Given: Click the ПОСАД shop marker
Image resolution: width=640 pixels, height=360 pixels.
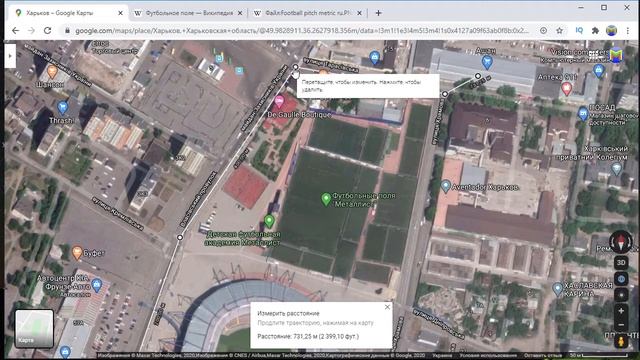Looking at the screenshot, I should (x=583, y=113).
